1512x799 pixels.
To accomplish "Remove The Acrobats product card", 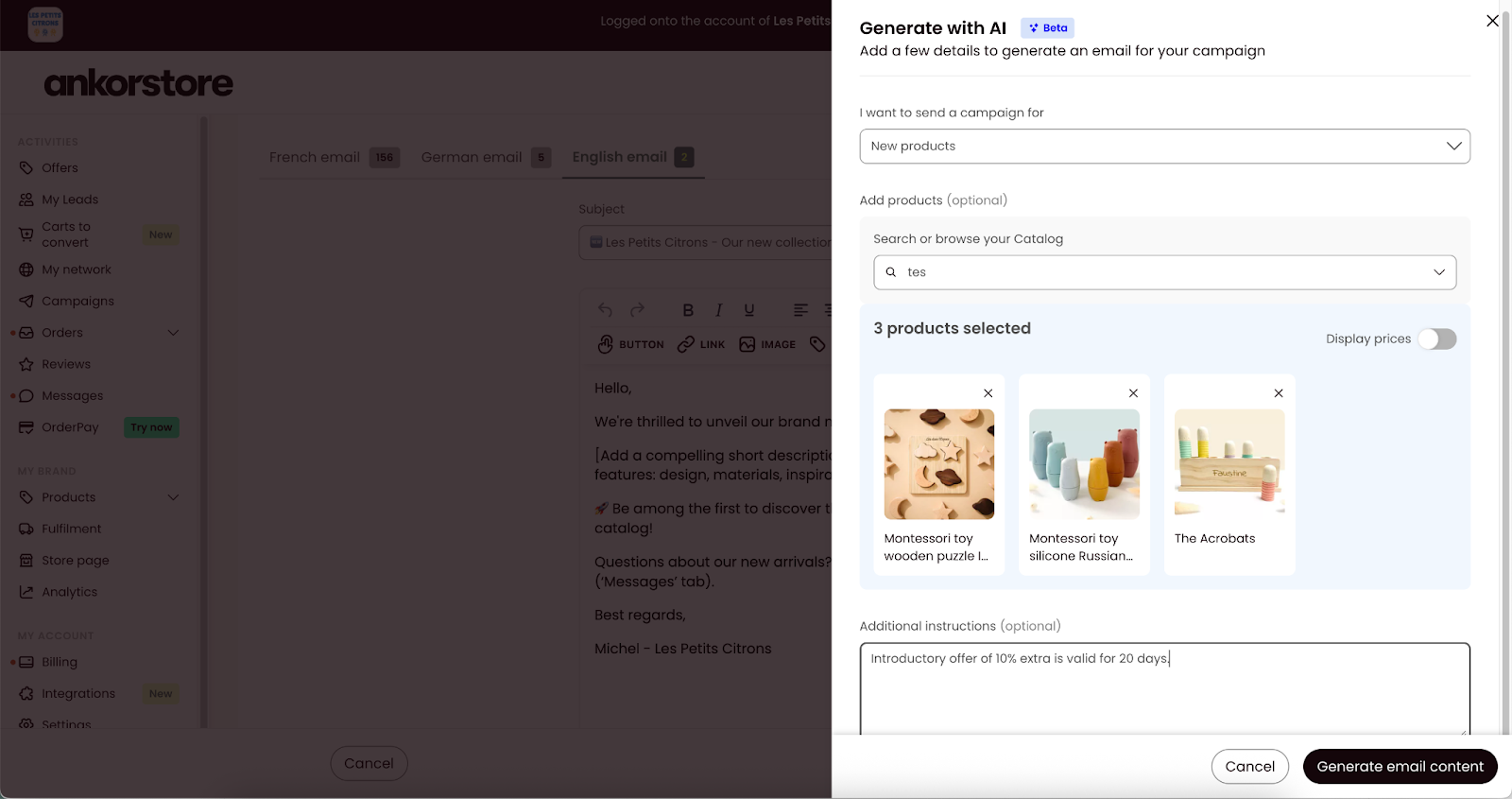I will tap(1279, 393).
